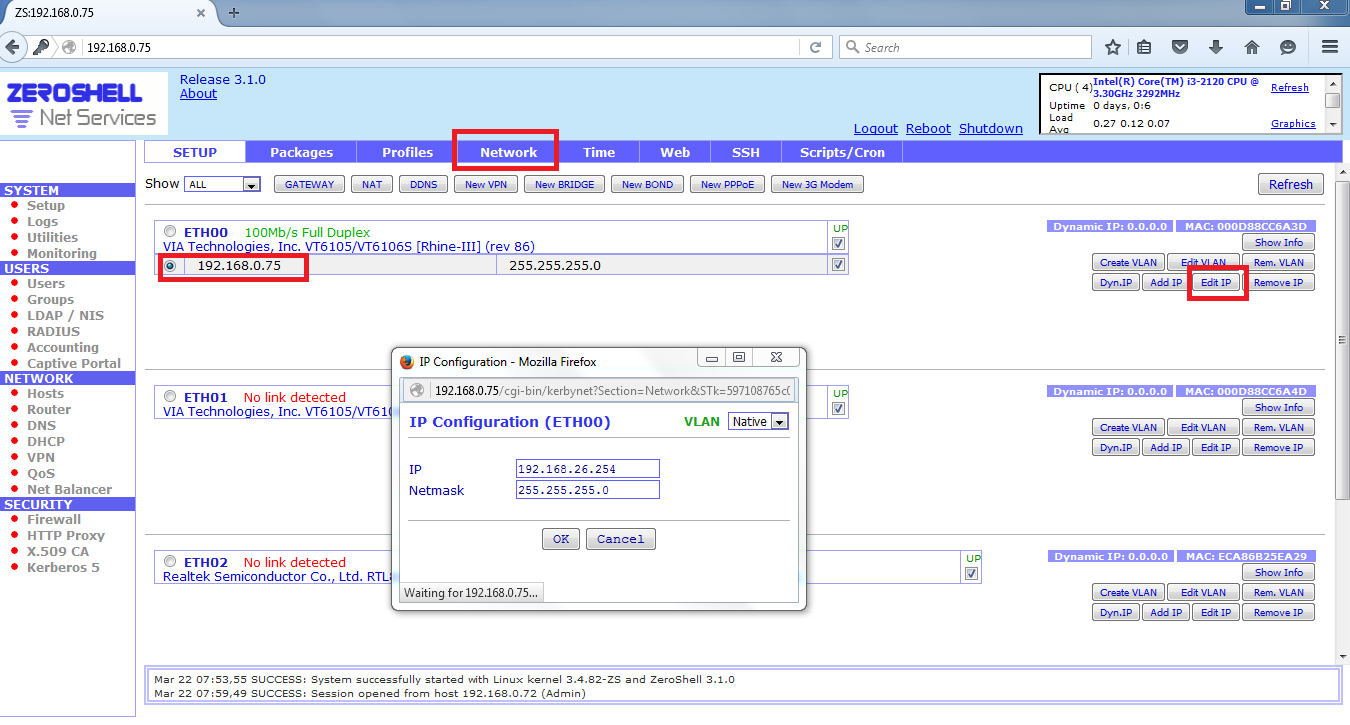Switch to the Network tab

pos(509,152)
